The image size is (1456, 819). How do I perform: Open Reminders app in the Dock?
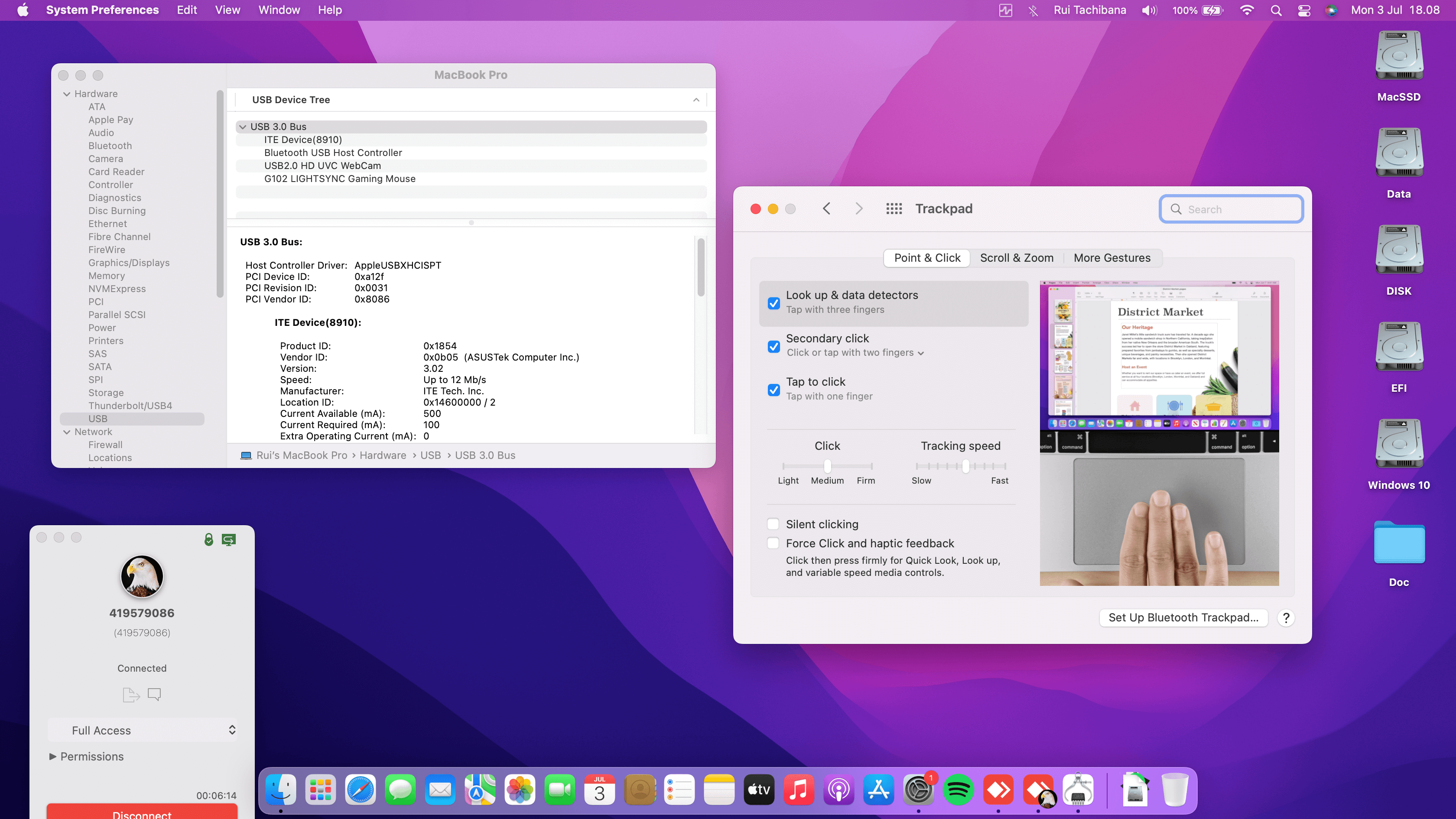pos(679,790)
